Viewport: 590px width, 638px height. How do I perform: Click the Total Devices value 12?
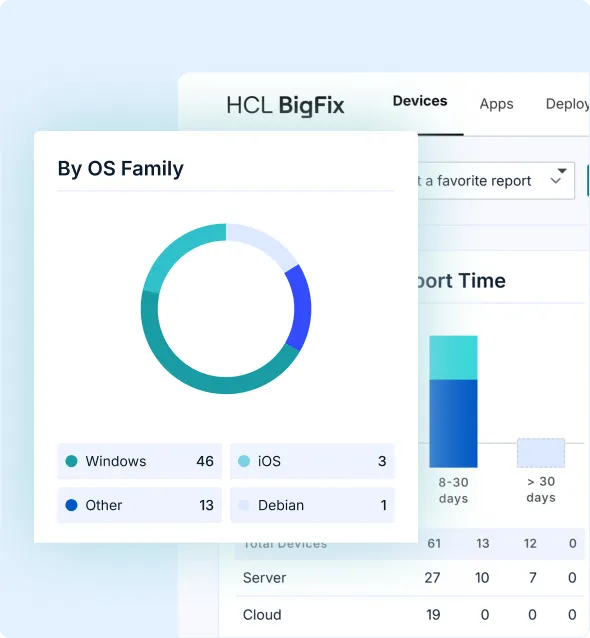pos(530,544)
